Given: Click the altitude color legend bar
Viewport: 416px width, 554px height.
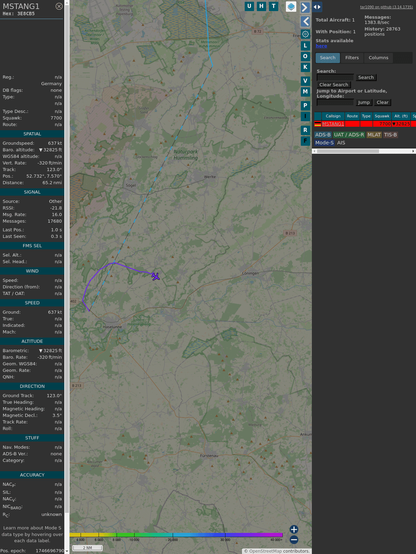Looking at the screenshot, I should [176, 535].
